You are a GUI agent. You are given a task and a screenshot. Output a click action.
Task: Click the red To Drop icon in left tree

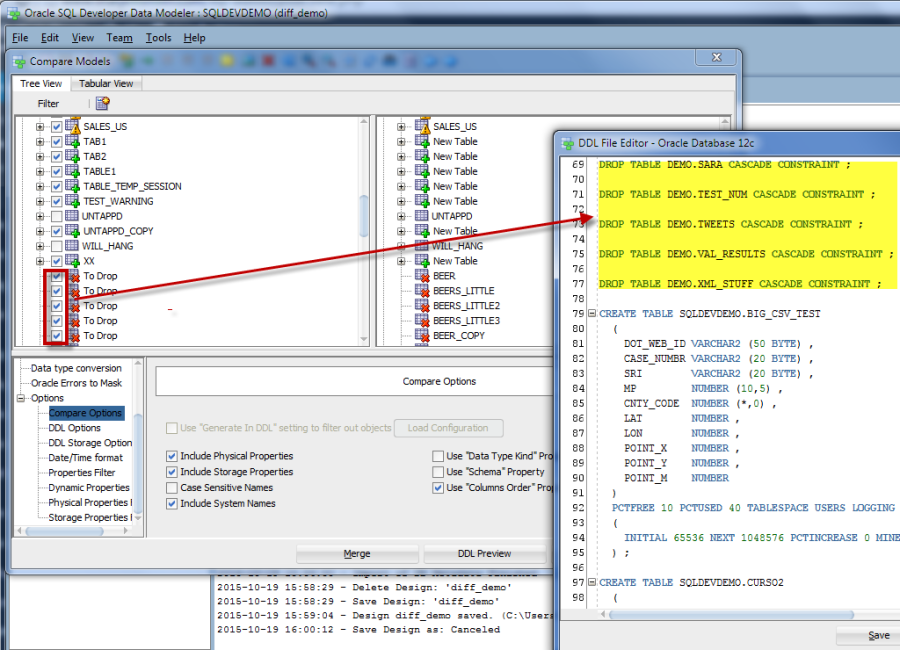(x=75, y=276)
